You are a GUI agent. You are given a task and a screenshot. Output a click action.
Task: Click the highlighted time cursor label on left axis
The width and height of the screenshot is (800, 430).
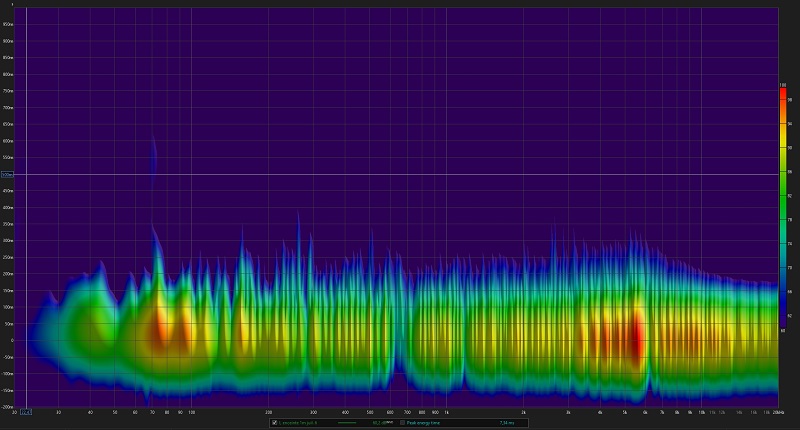click(x=7, y=174)
